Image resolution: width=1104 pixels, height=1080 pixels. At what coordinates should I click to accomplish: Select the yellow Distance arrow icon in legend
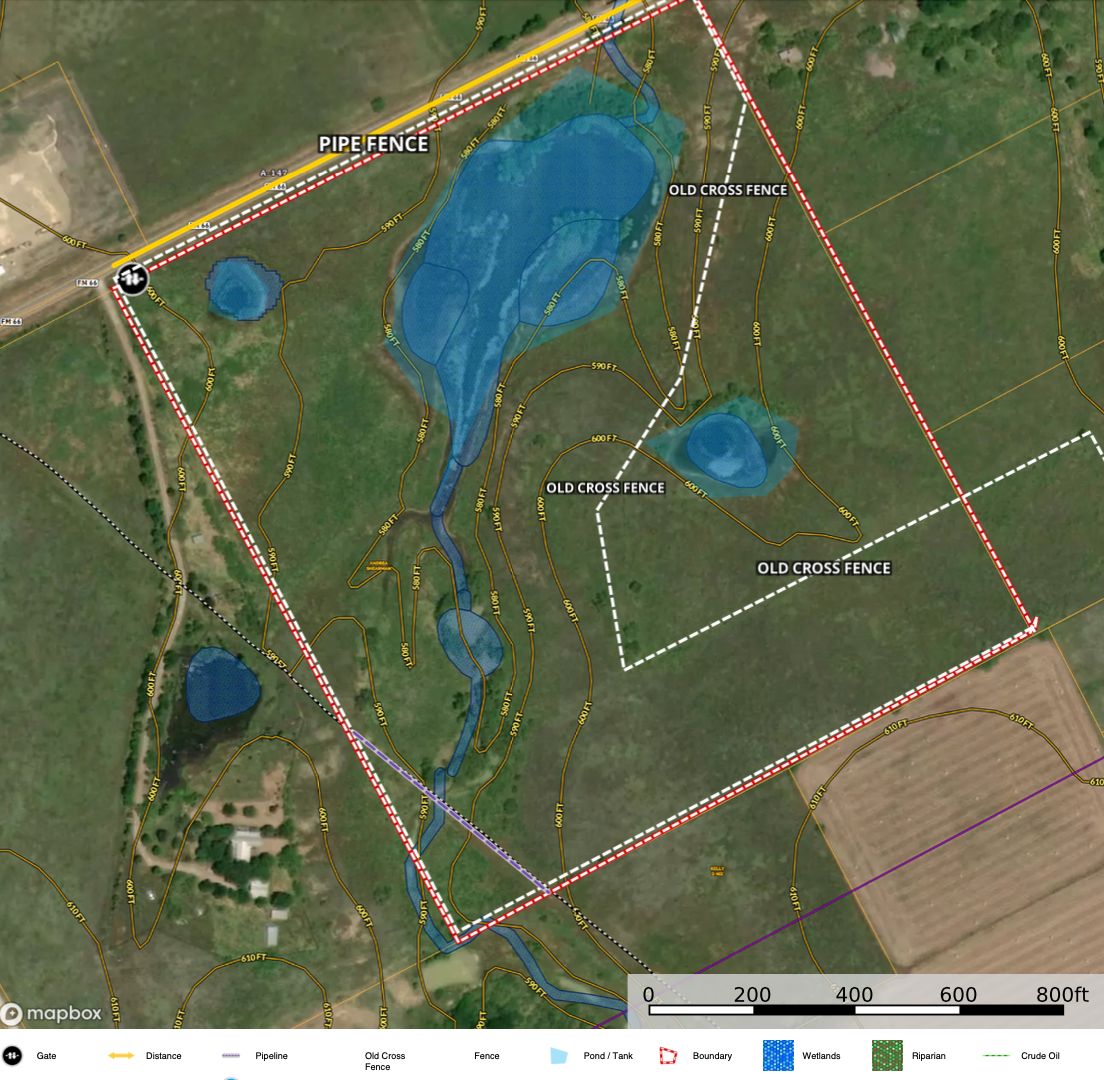119,1055
